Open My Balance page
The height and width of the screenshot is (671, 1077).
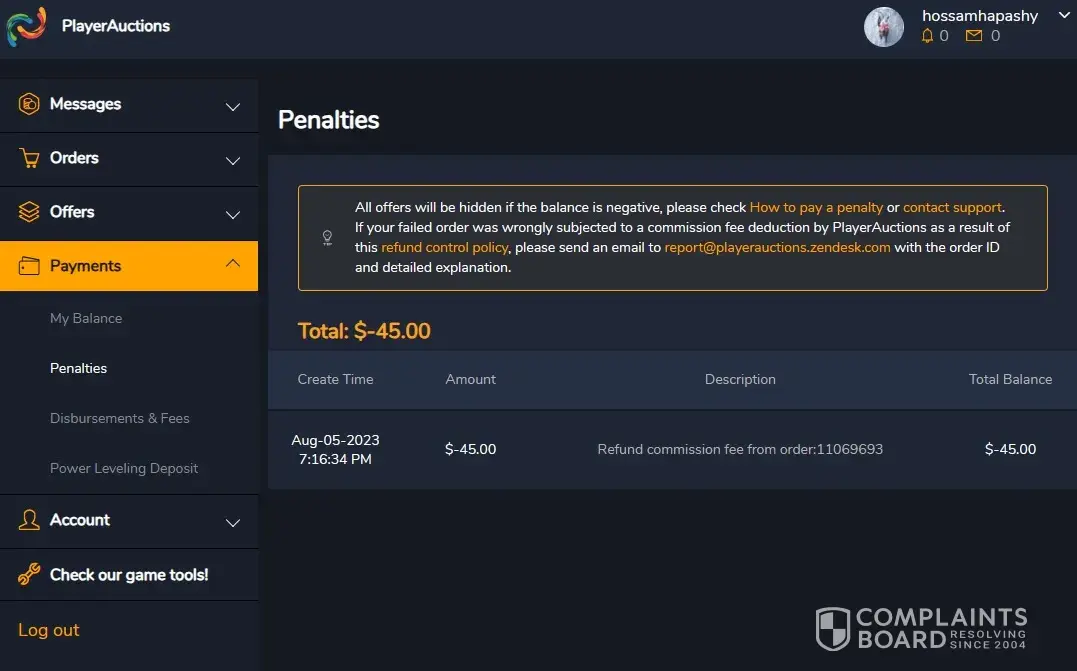coord(86,318)
